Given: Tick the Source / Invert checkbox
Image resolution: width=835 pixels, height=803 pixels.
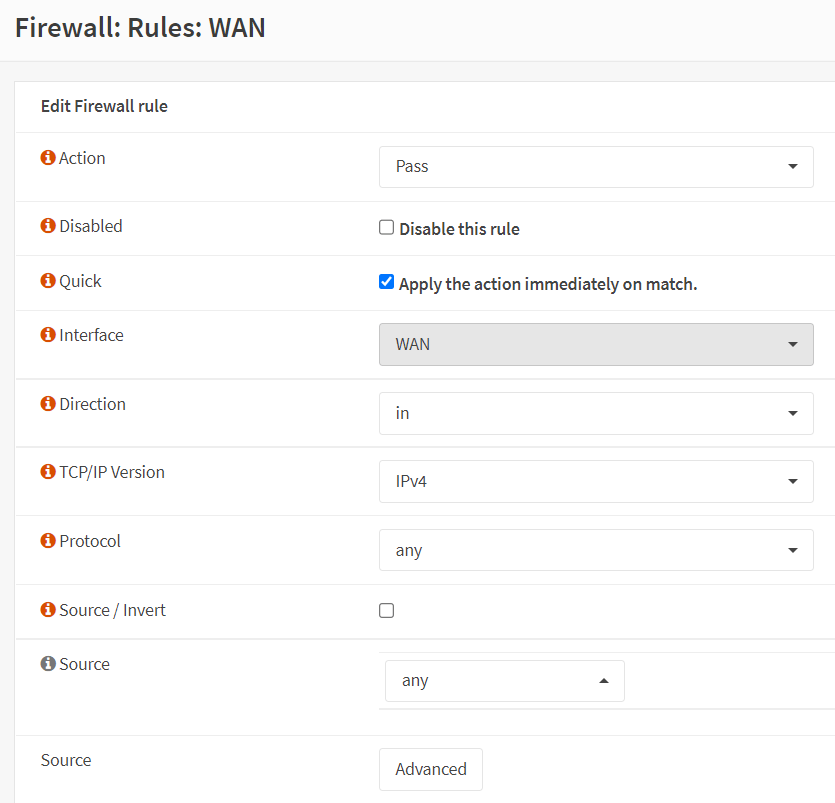Looking at the screenshot, I should pos(387,611).
